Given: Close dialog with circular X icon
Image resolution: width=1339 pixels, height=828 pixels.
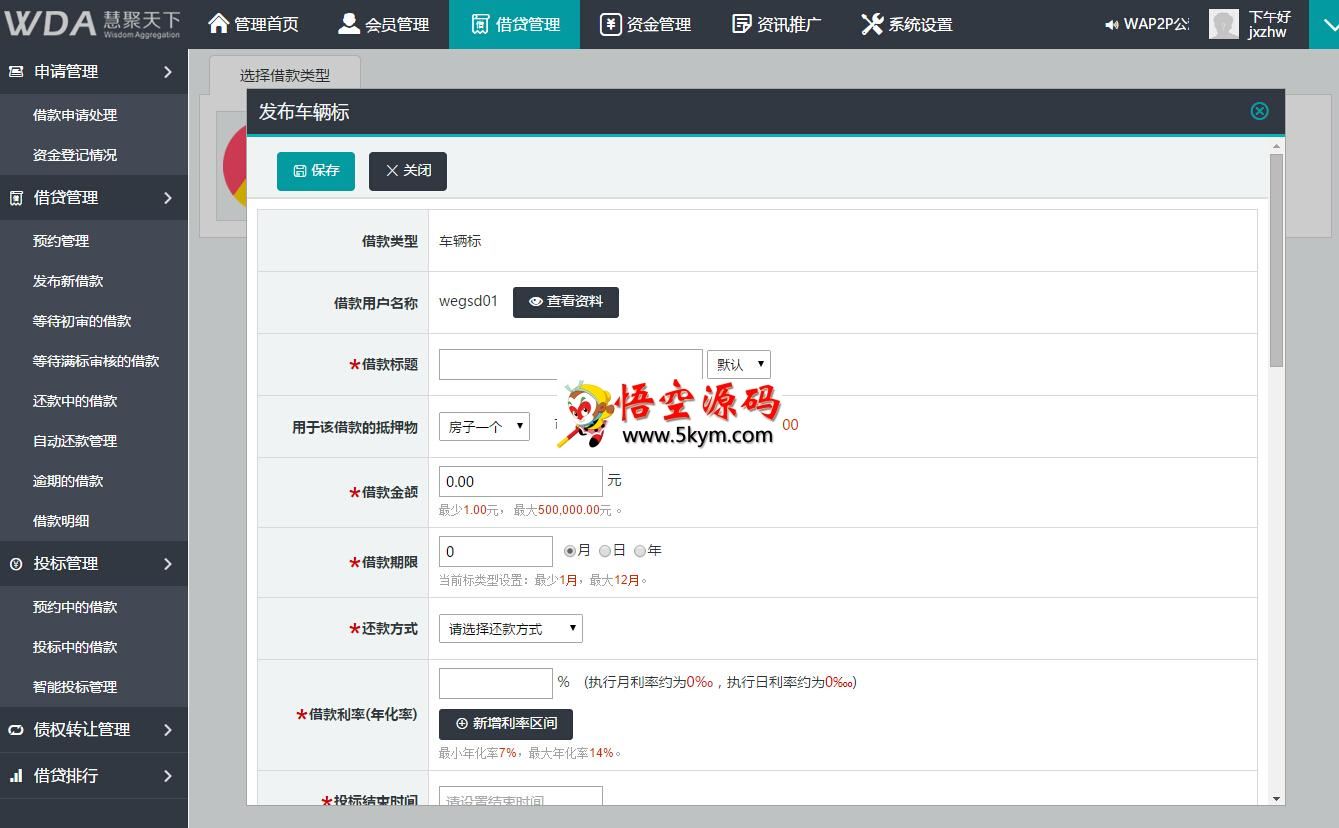Looking at the screenshot, I should click(x=1260, y=111).
